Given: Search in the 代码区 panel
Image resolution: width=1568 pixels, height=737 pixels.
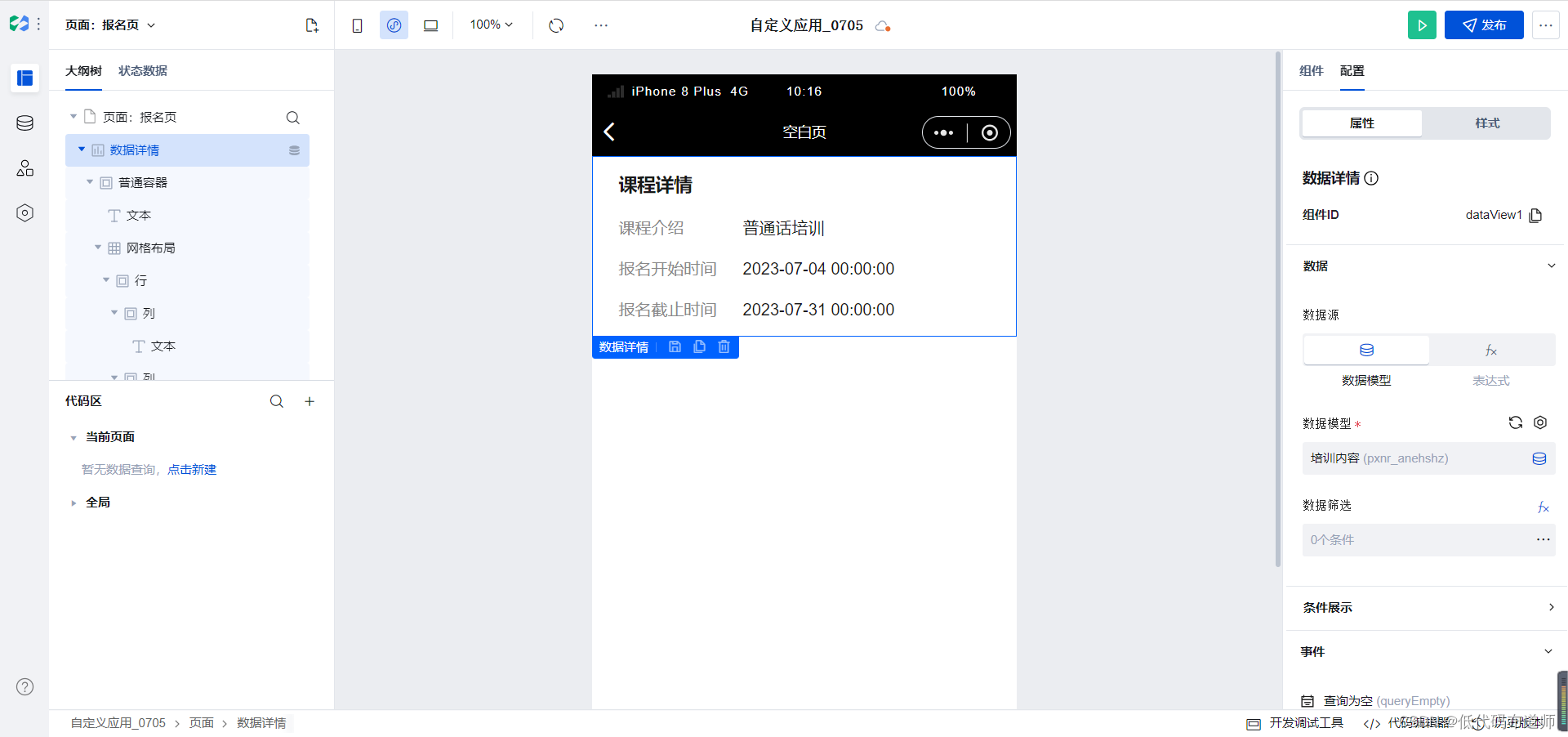Looking at the screenshot, I should tap(277, 401).
